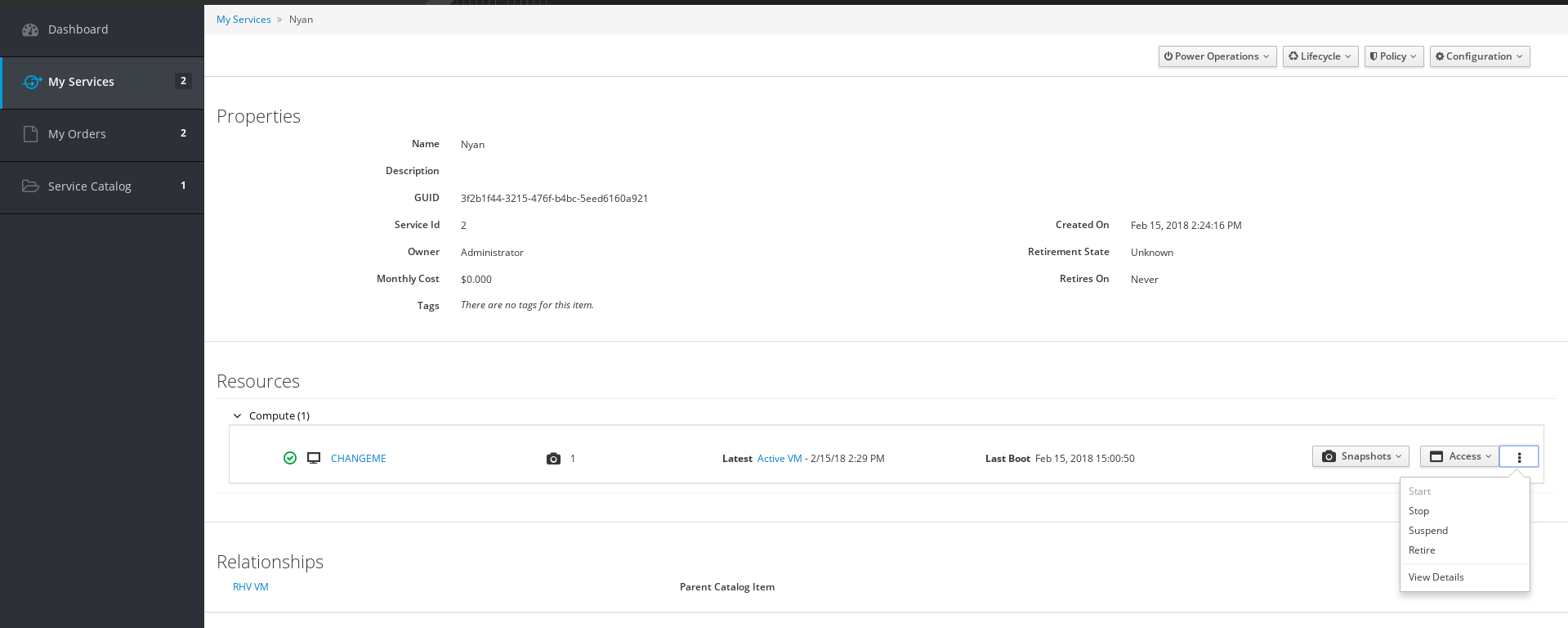Open the Snapshots dropdown button

pos(1360,456)
